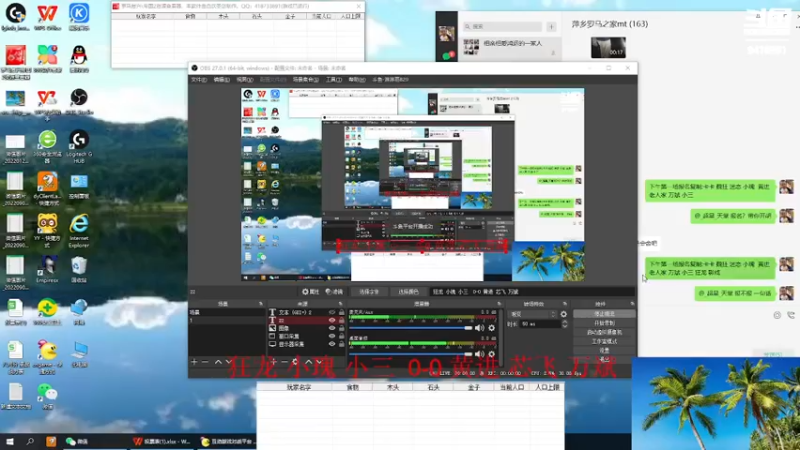The image size is (800, 450).
Task: Remove selected scene with minus icon
Action: (x=205, y=362)
